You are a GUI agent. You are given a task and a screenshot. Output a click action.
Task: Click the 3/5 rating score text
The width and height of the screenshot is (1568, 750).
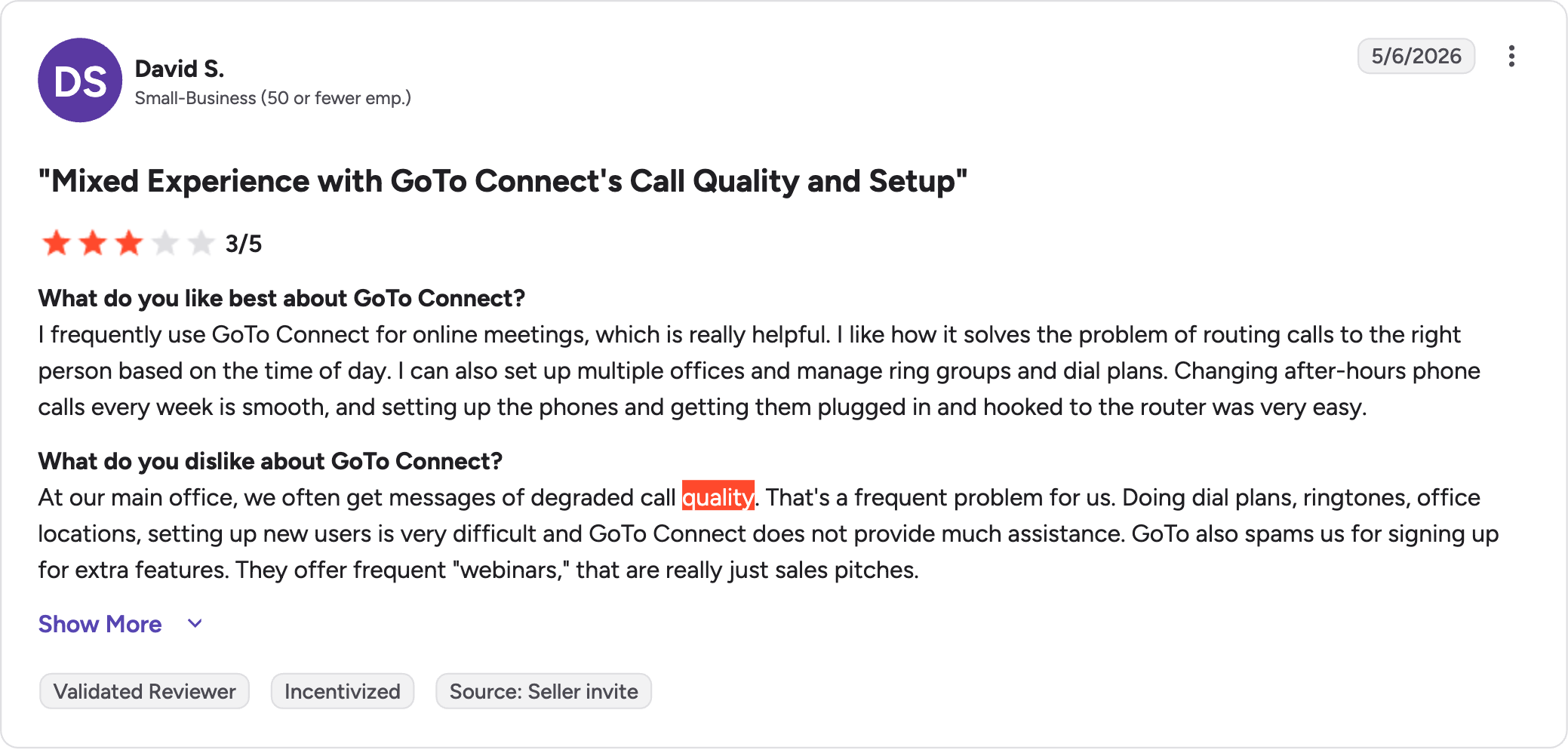pyautogui.click(x=244, y=244)
